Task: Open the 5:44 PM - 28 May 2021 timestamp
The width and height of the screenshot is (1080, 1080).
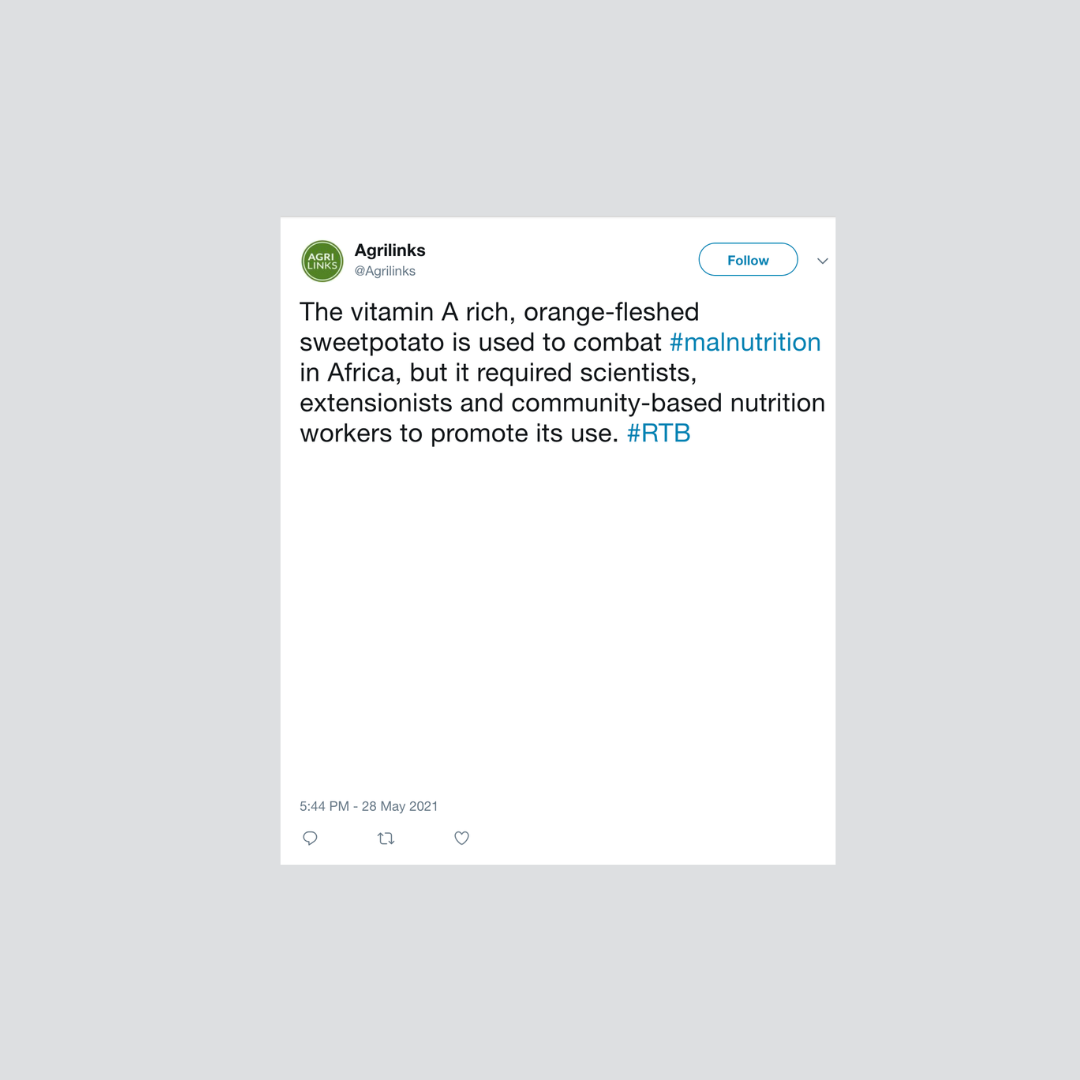Action: pos(368,806)
